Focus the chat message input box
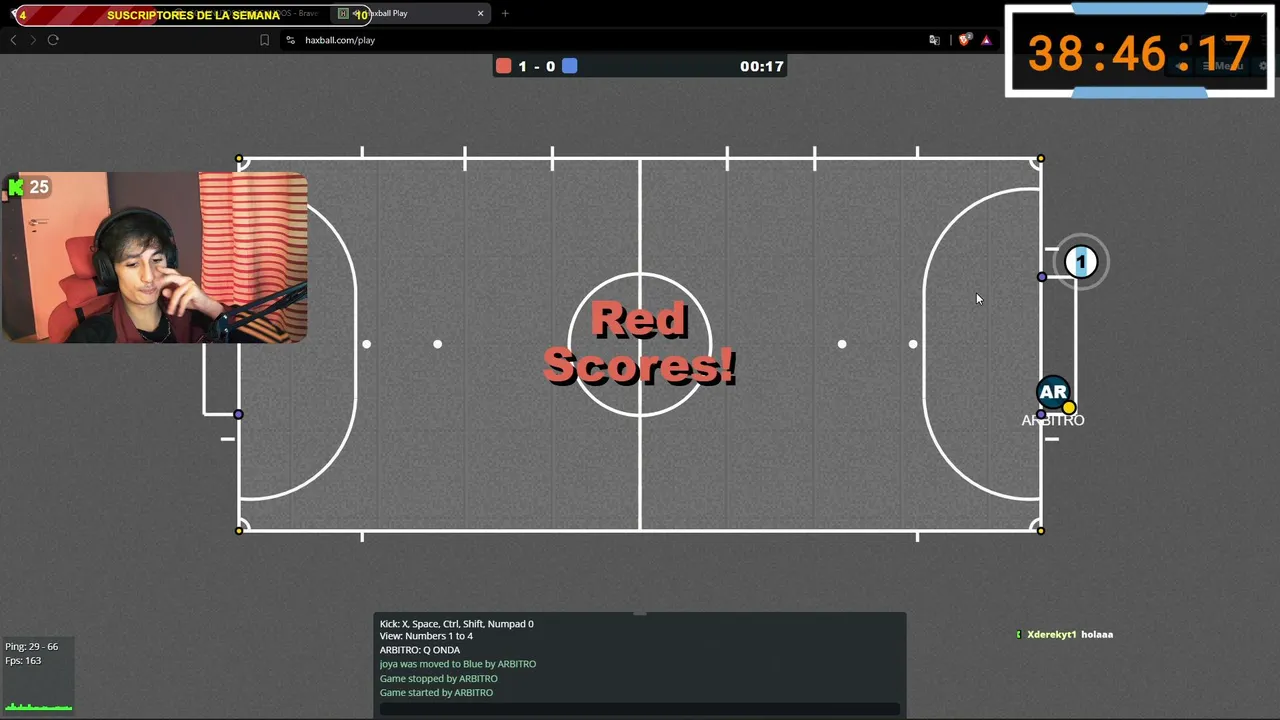This screenshot has height=720, width=1280. [x=640, y=709]
